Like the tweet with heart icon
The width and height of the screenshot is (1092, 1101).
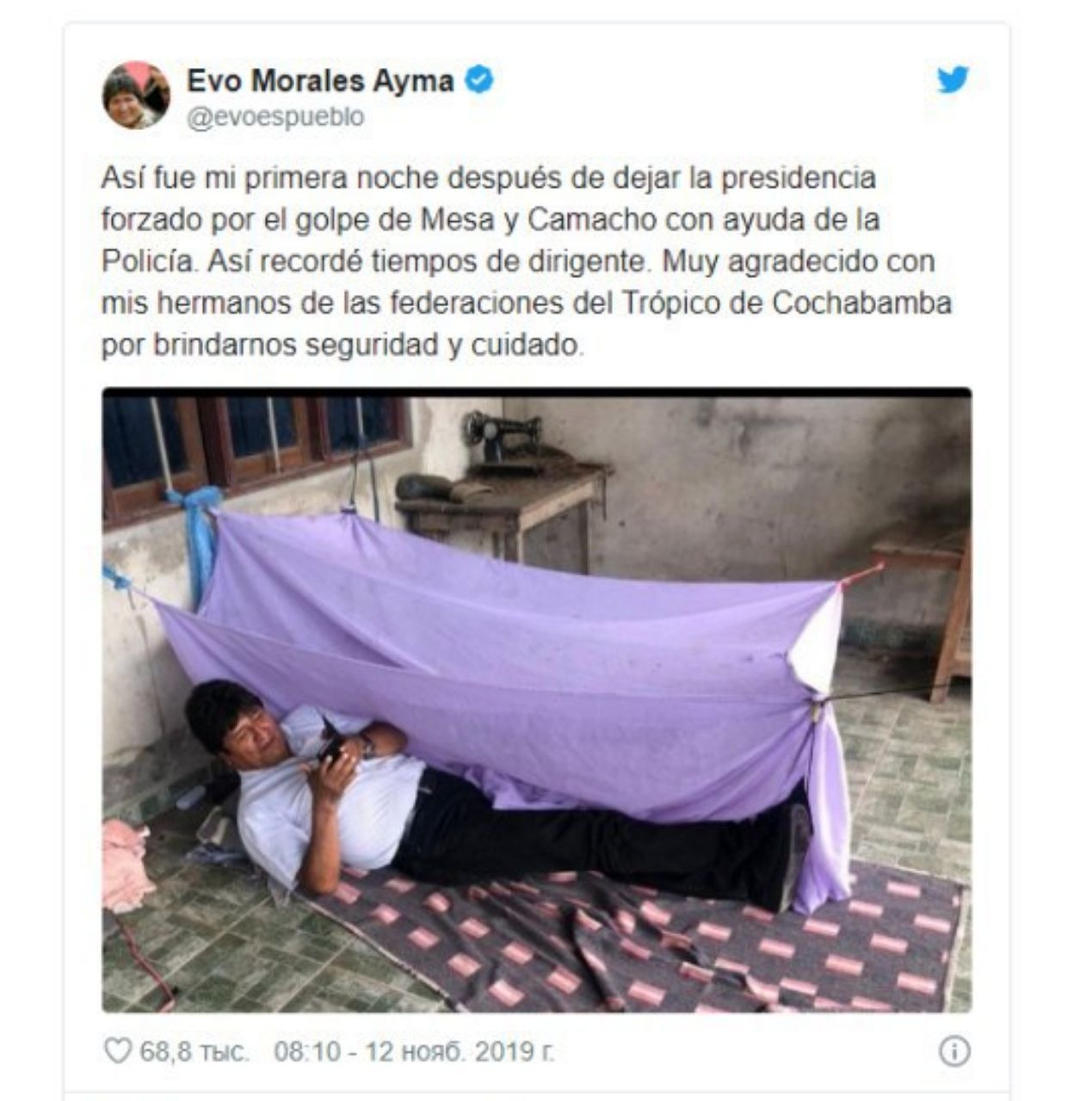coord(117,1051)
